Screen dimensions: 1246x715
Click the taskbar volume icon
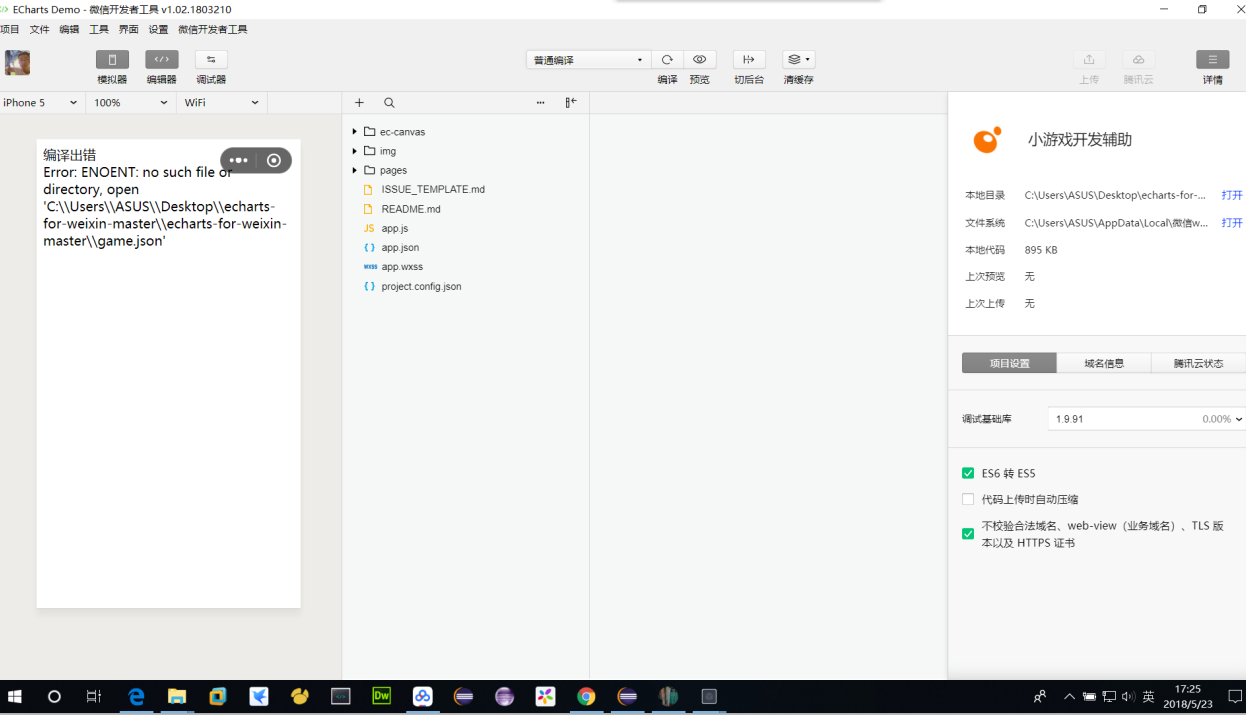pyautogui.click(x=1128, y=697)
